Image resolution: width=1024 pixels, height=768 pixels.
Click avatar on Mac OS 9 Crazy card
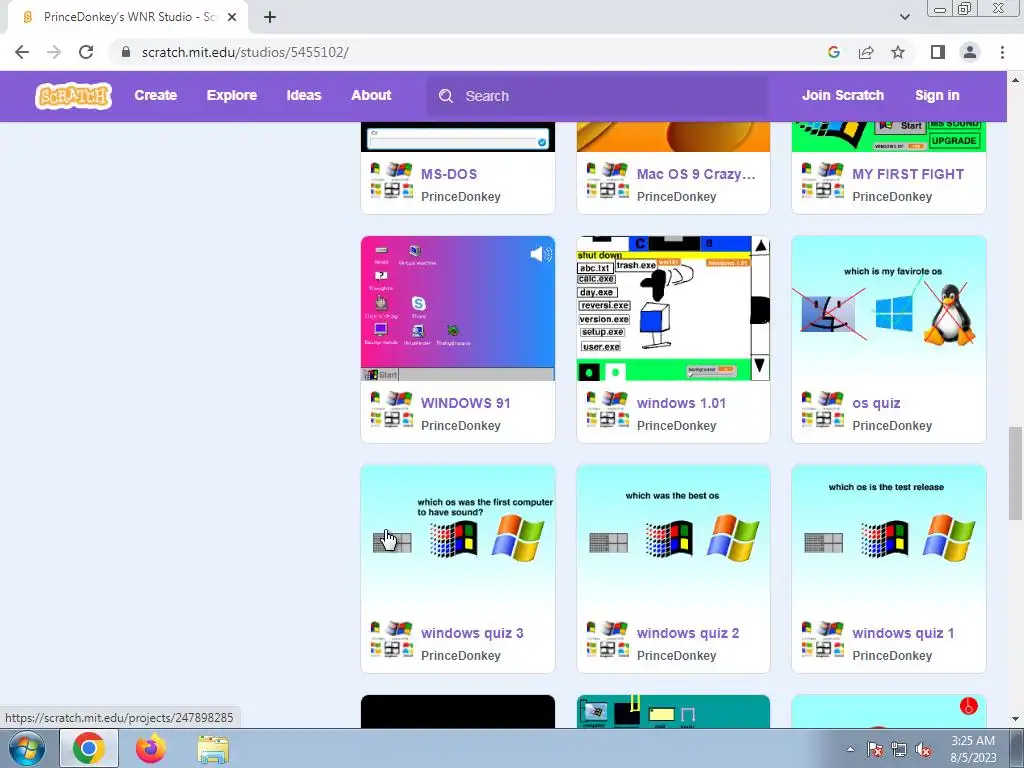pos(608,180)
